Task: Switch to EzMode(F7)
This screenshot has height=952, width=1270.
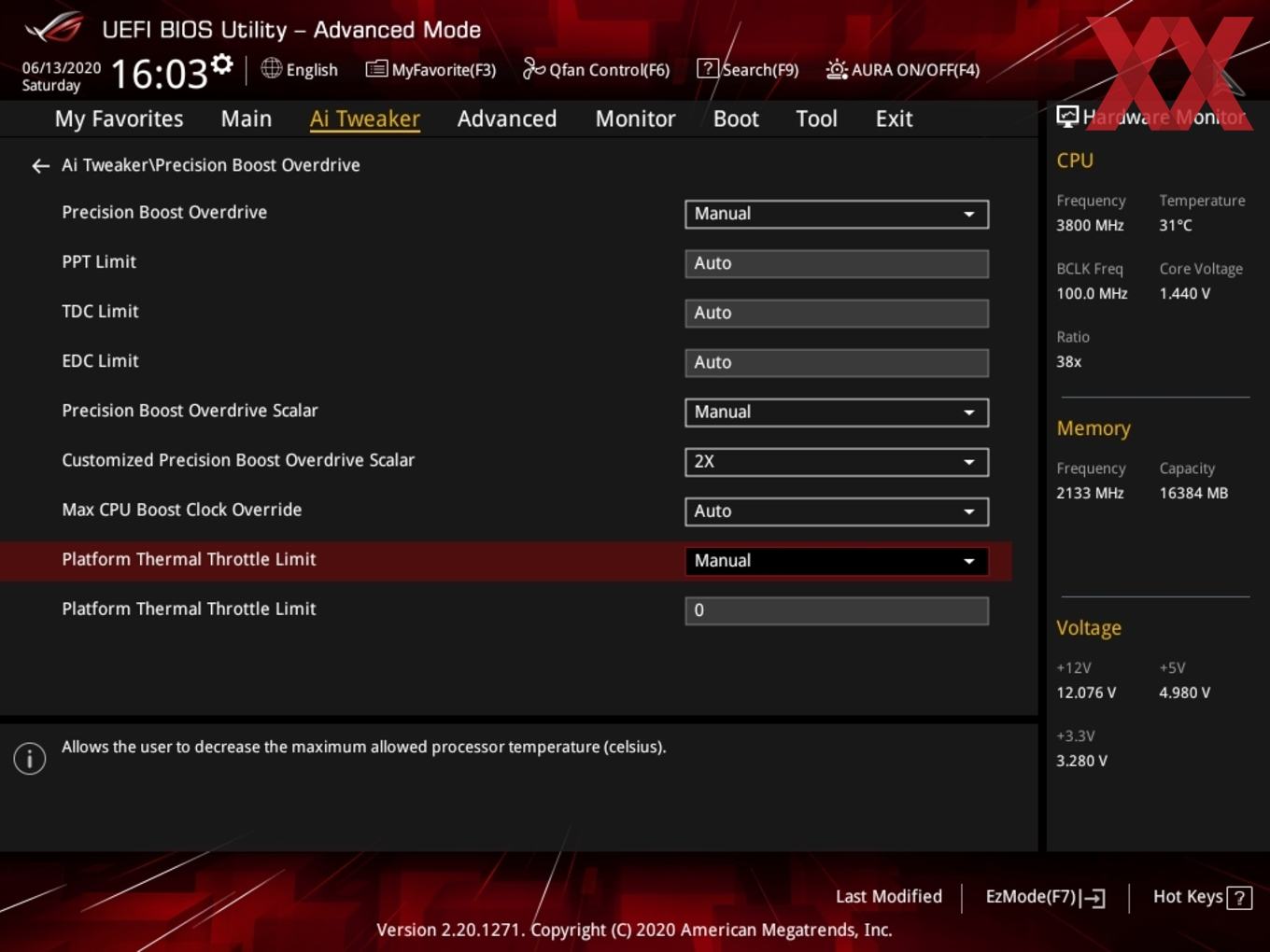Action: coord(1045,897)
